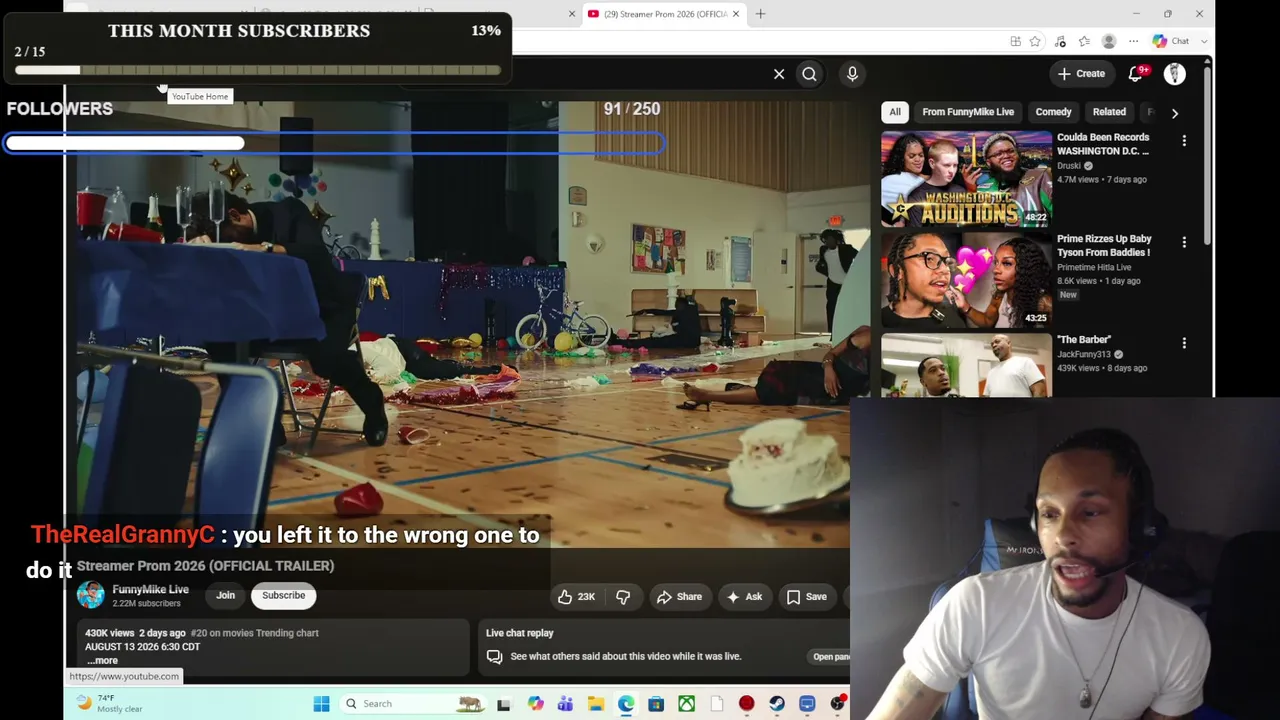Open Windows Start menu
This screenshot has width=1280, height=720.
click(x=321, y=704)
